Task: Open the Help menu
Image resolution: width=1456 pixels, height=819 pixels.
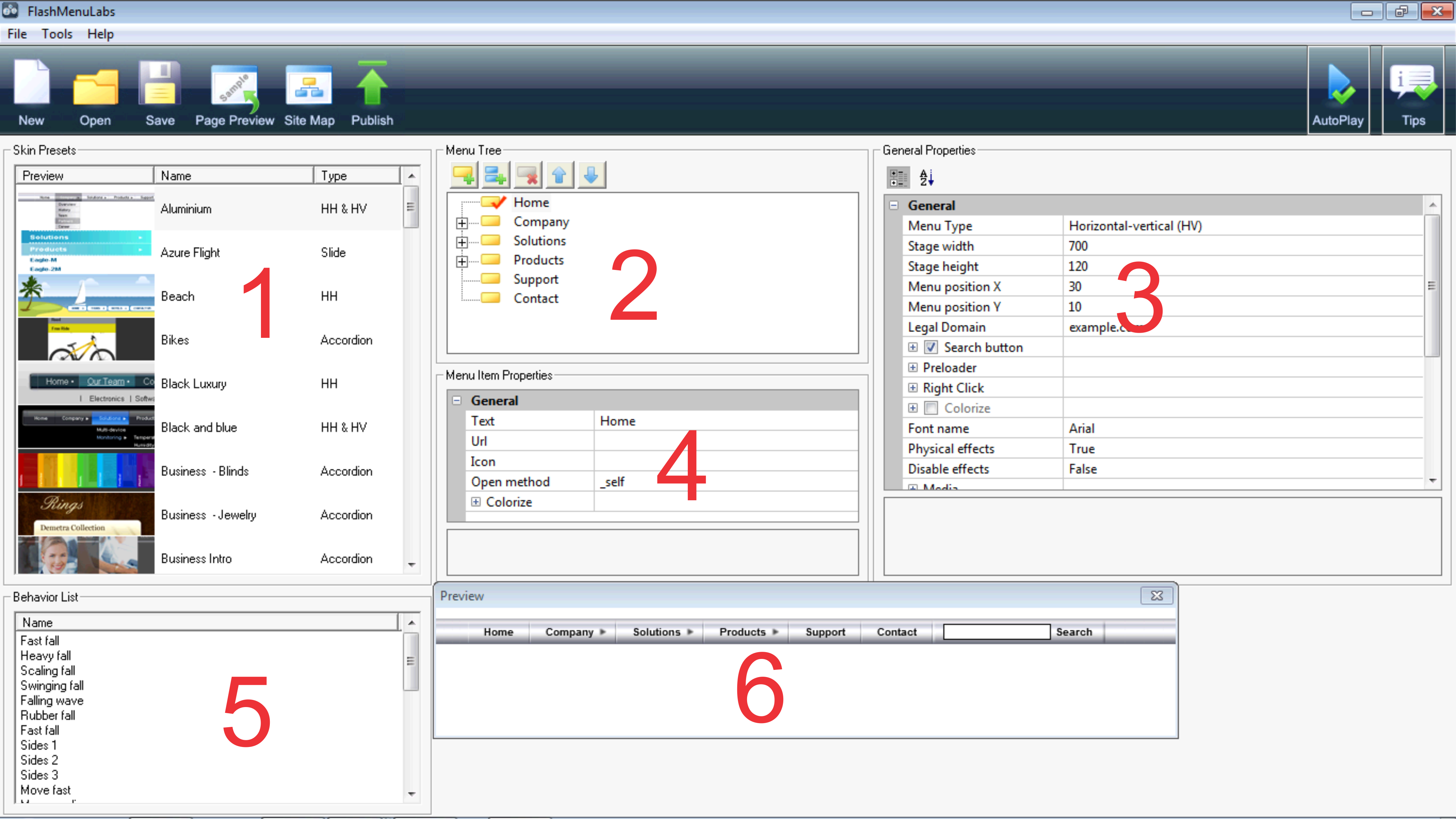Action: click(x=100, y=34)
